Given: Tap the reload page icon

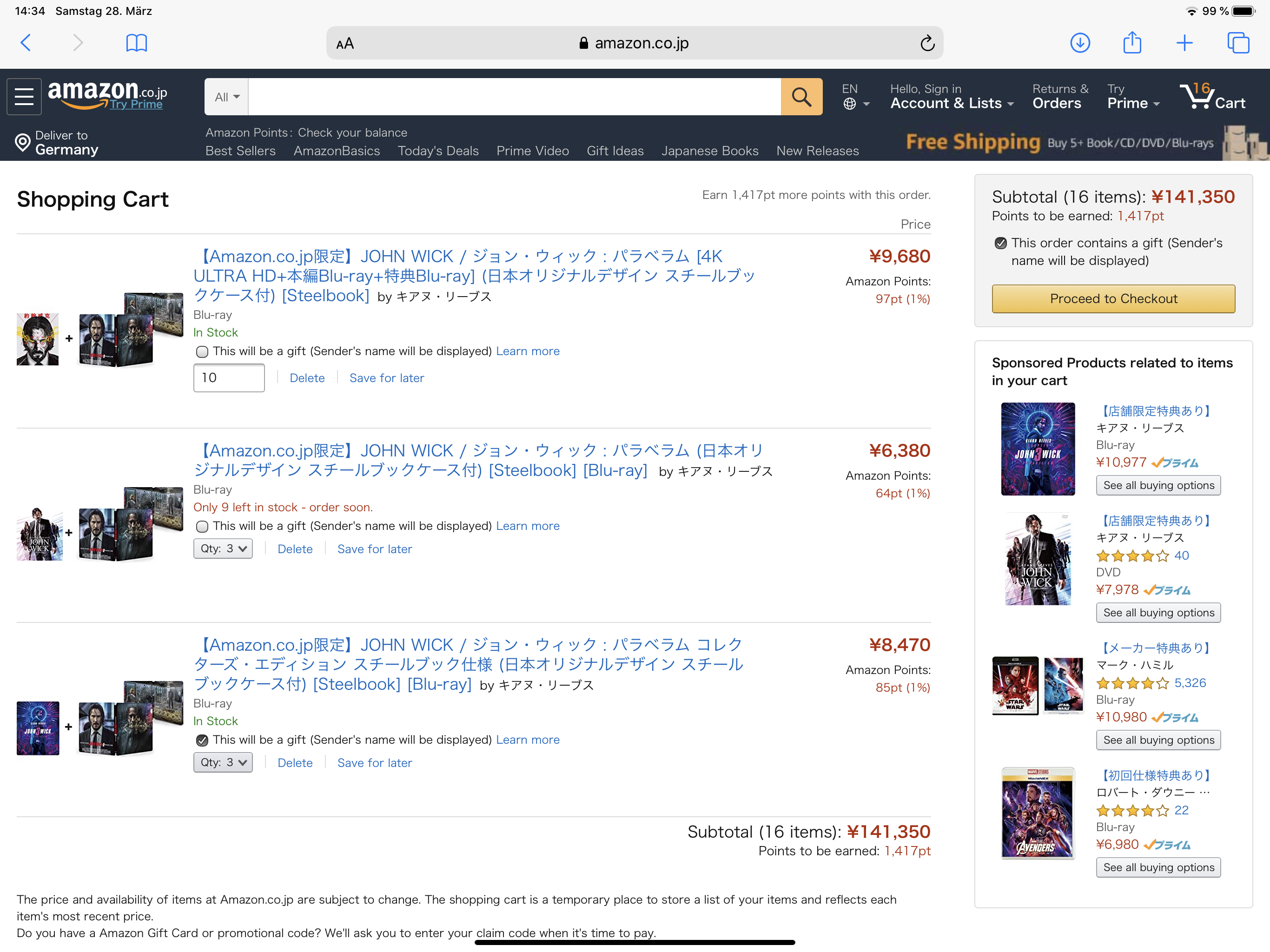Looking at the screenshot, I should click(x=926, y=43).
